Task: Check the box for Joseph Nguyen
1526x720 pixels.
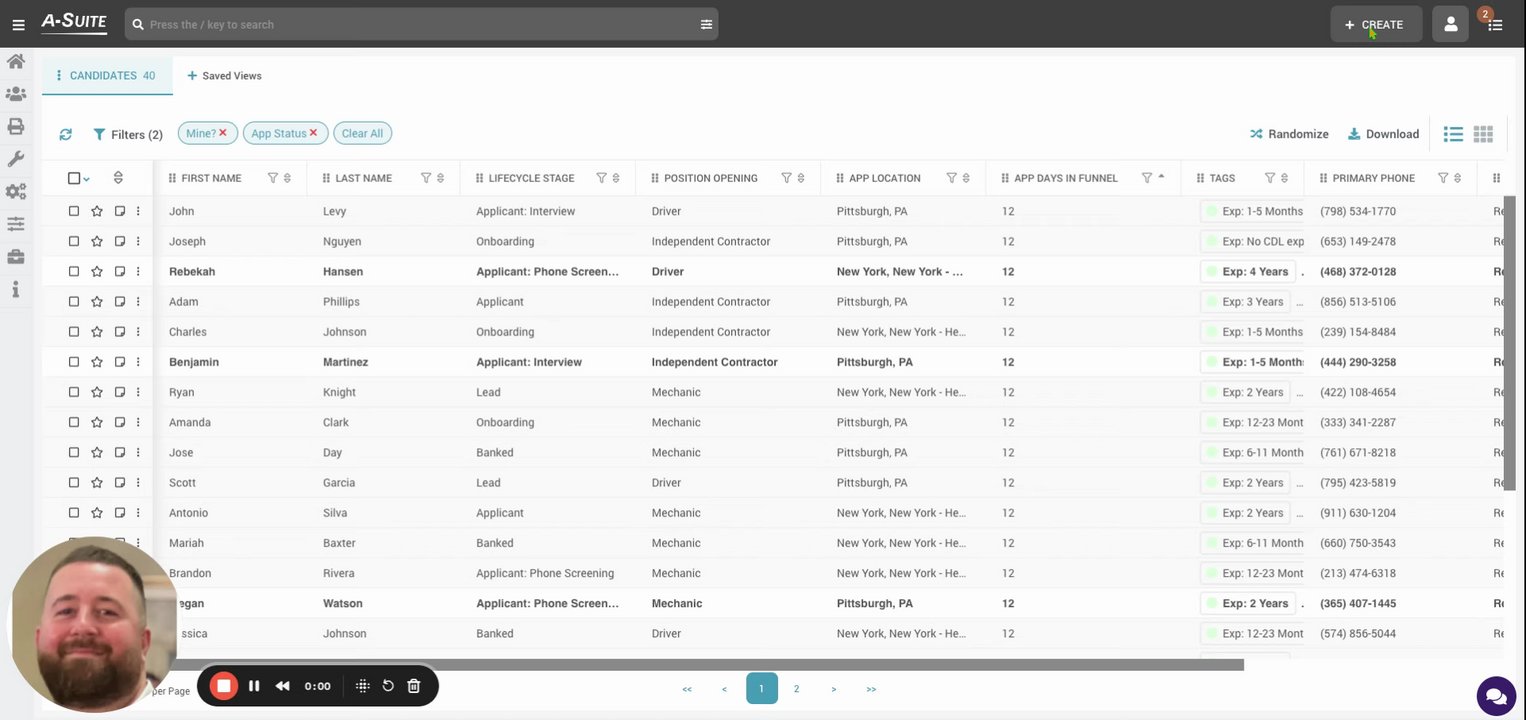Action: tap(74, 241)
